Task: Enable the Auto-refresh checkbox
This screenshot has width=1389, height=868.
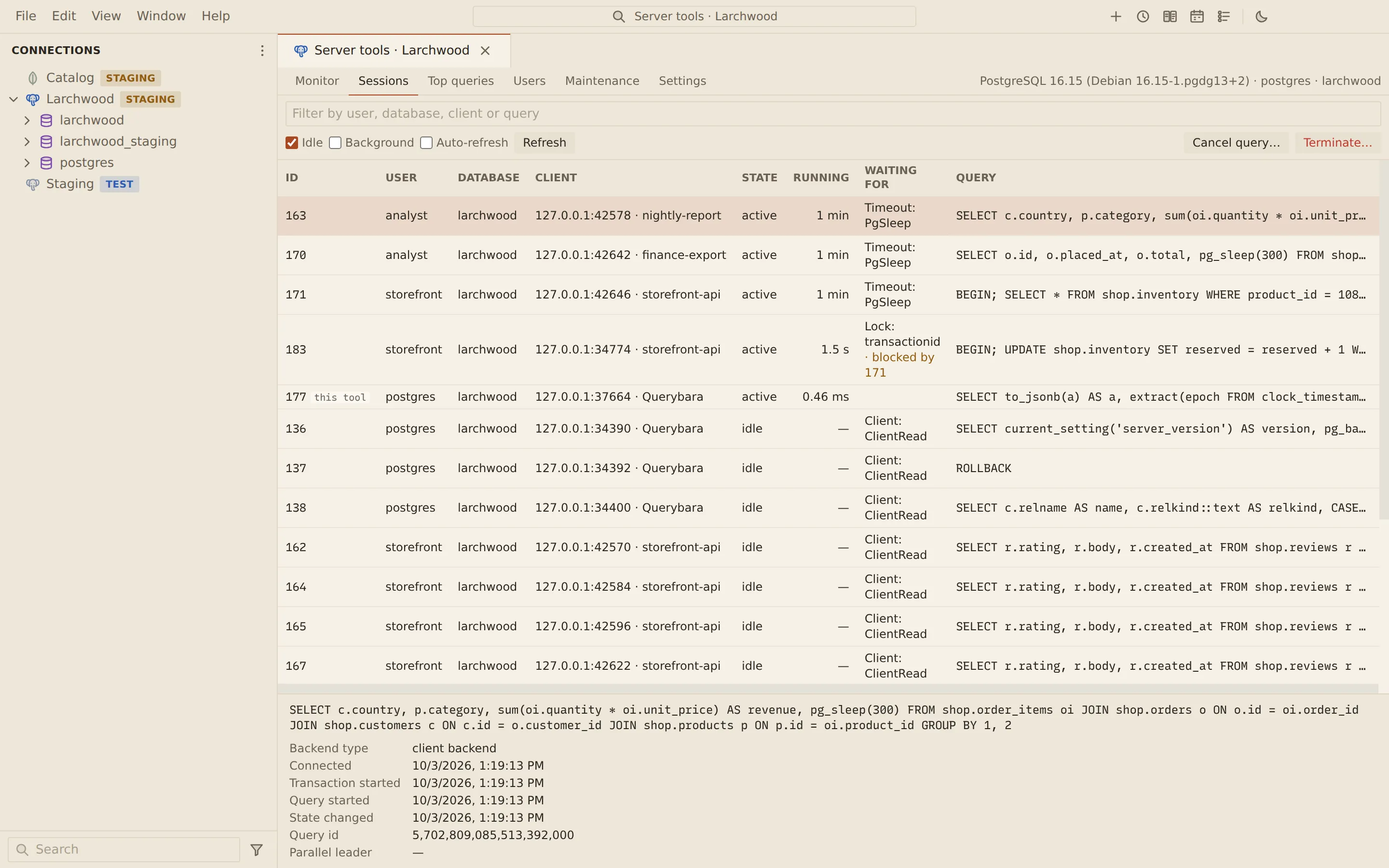Action: point(426,143)
